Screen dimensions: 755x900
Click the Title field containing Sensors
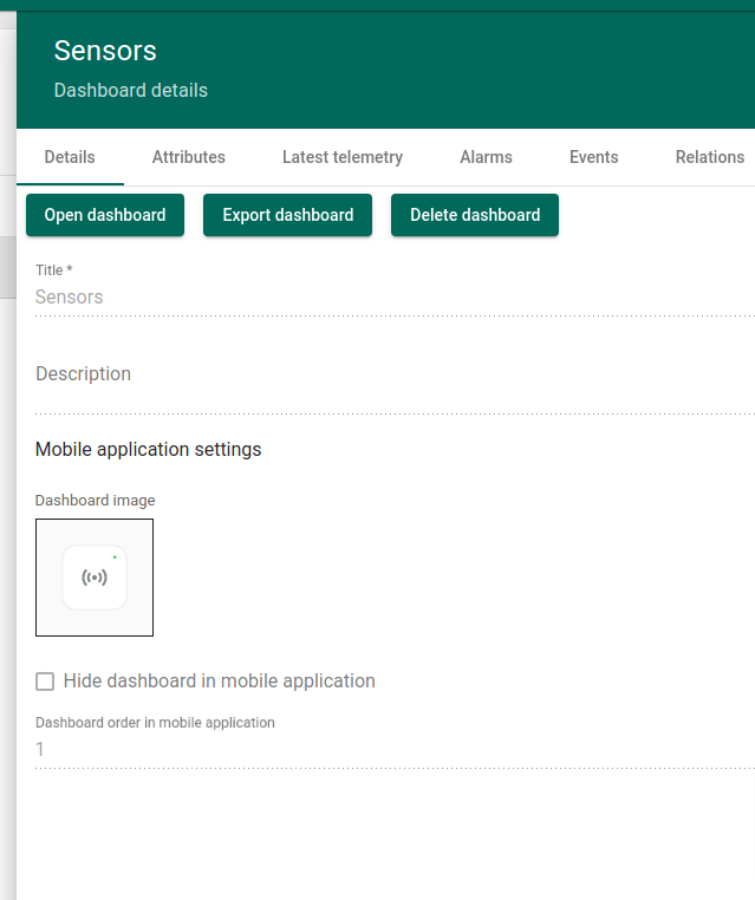pyautogui.click(x=390, y=297)
